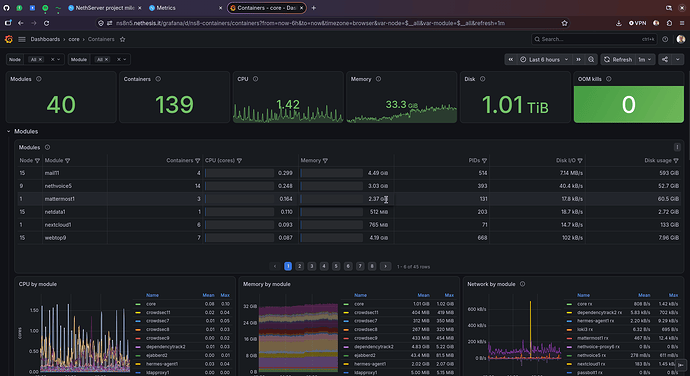Filter the Memory column
Screen dimensions: 690x376
pyautogui.click(x=325, y=161)
